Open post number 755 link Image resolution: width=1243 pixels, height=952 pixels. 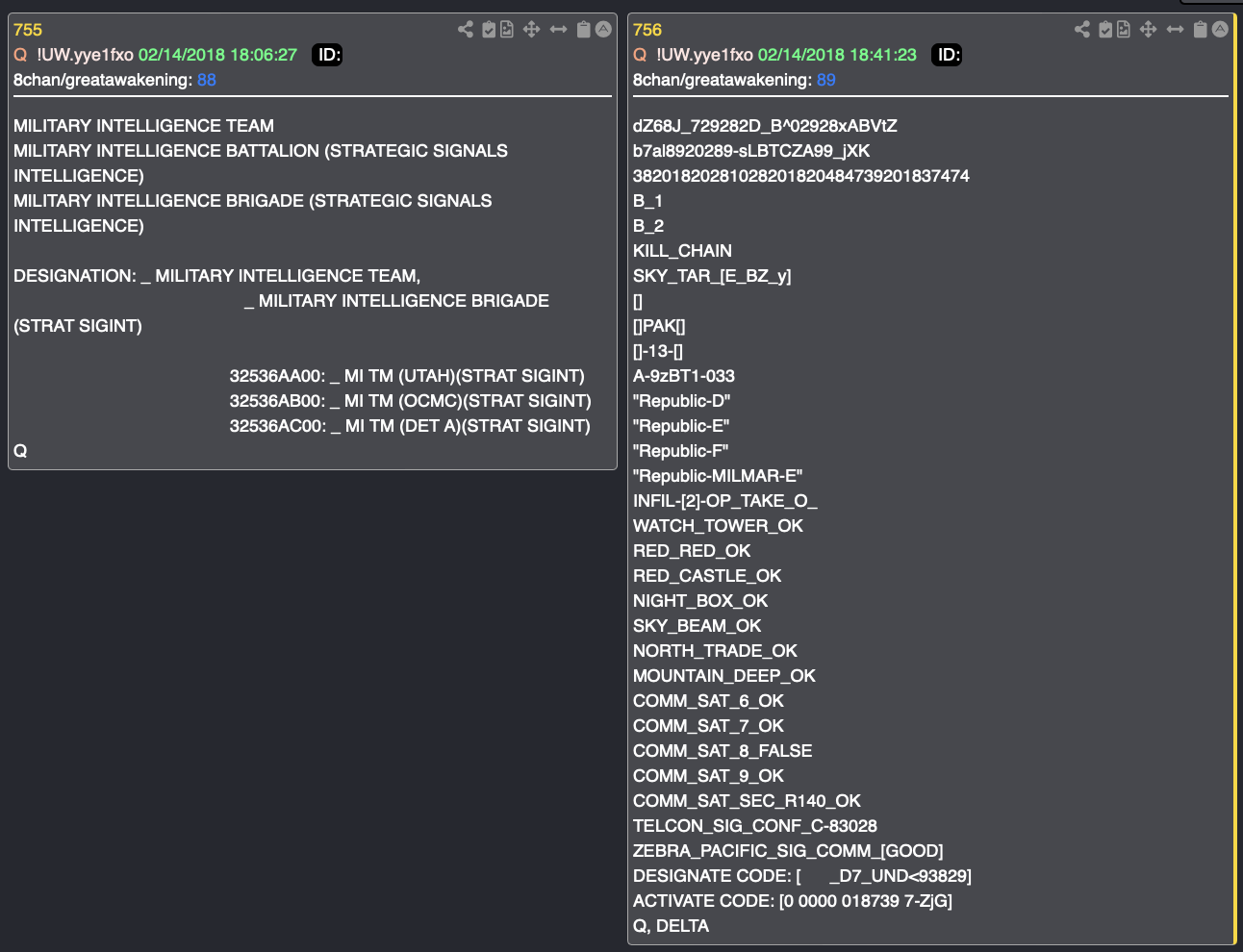pos(28,30)
